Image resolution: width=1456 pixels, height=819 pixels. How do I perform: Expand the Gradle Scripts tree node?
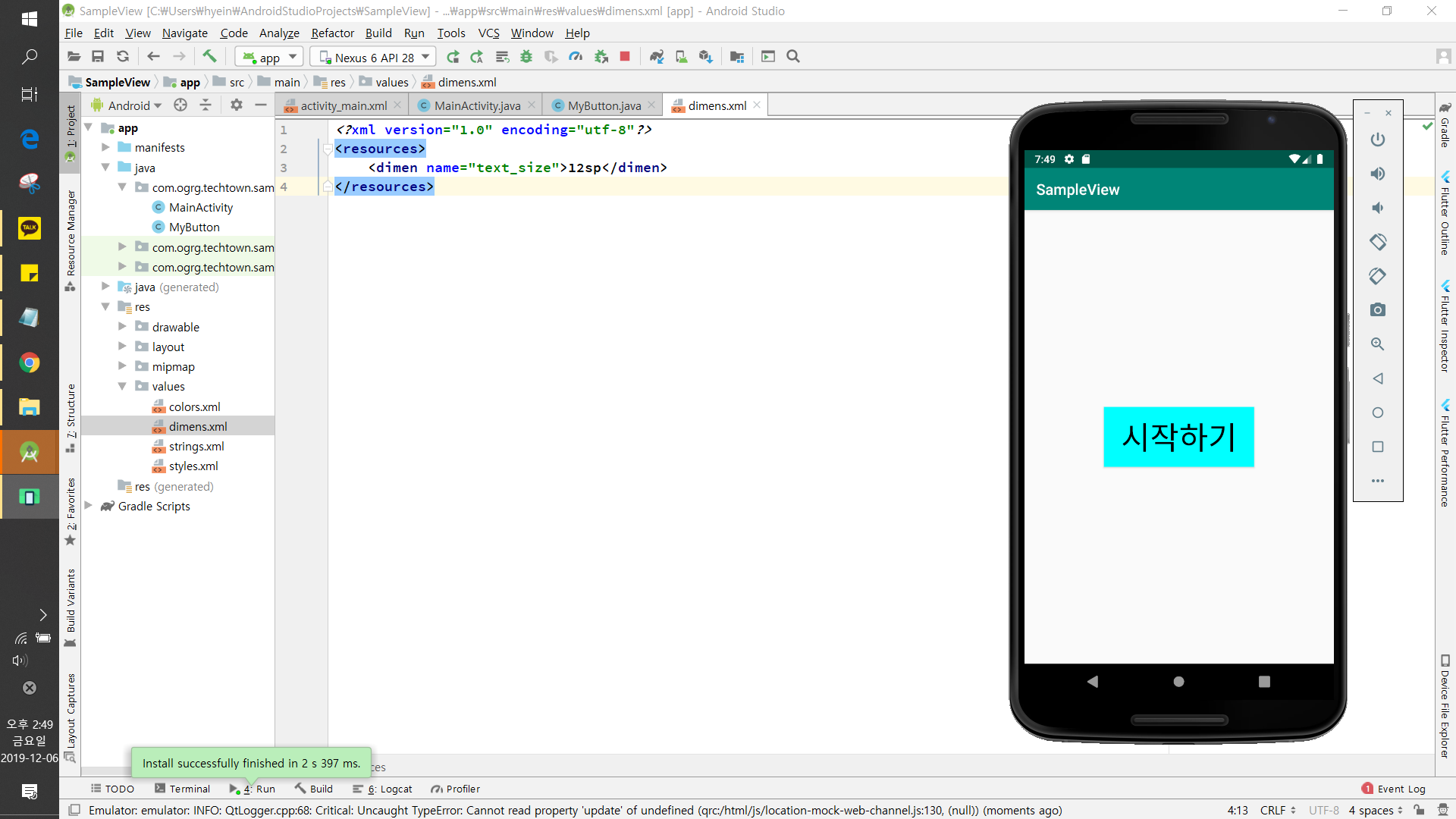tap(89, 506)
